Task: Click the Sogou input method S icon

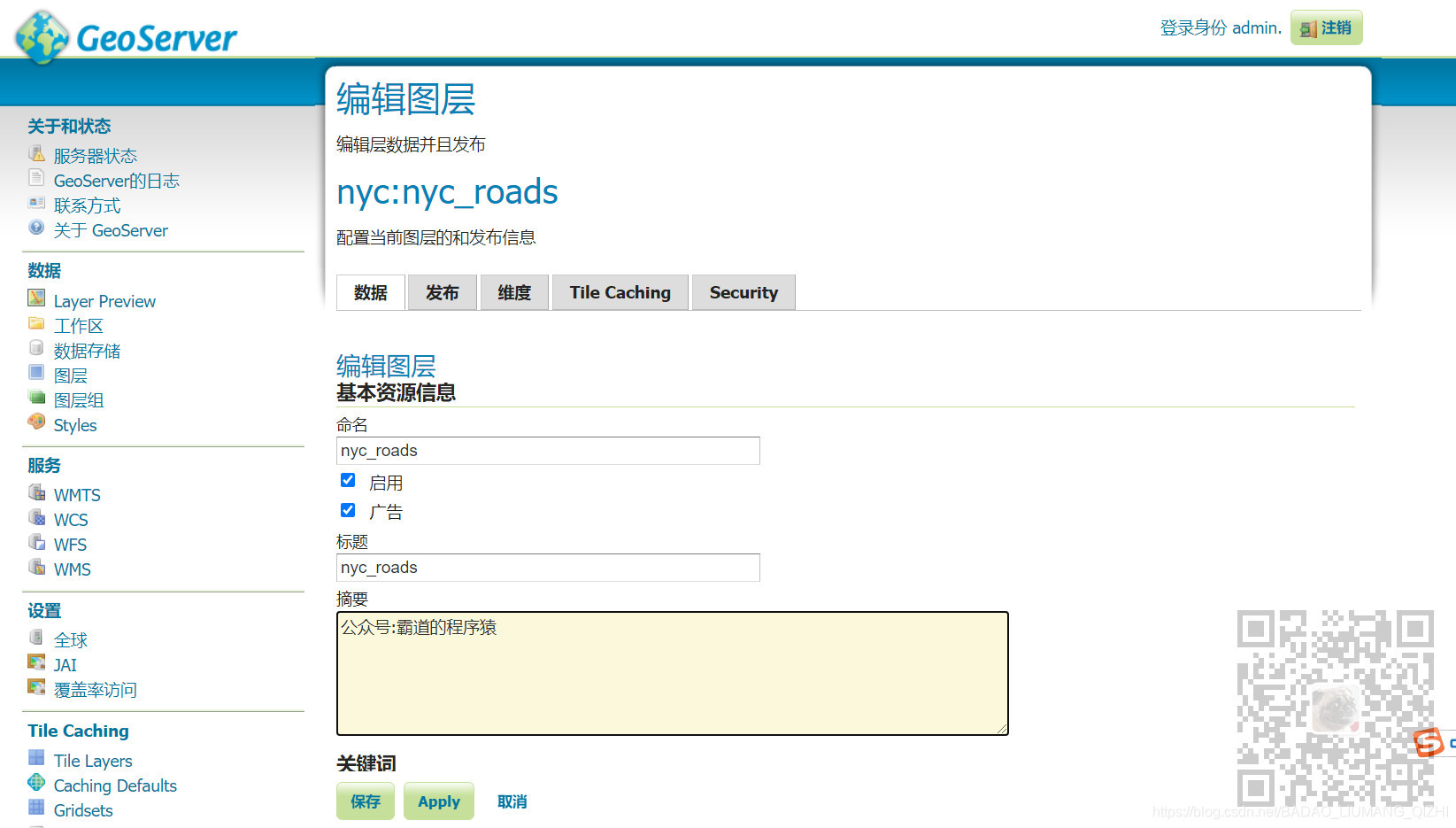Action: tap(1428, 742)
